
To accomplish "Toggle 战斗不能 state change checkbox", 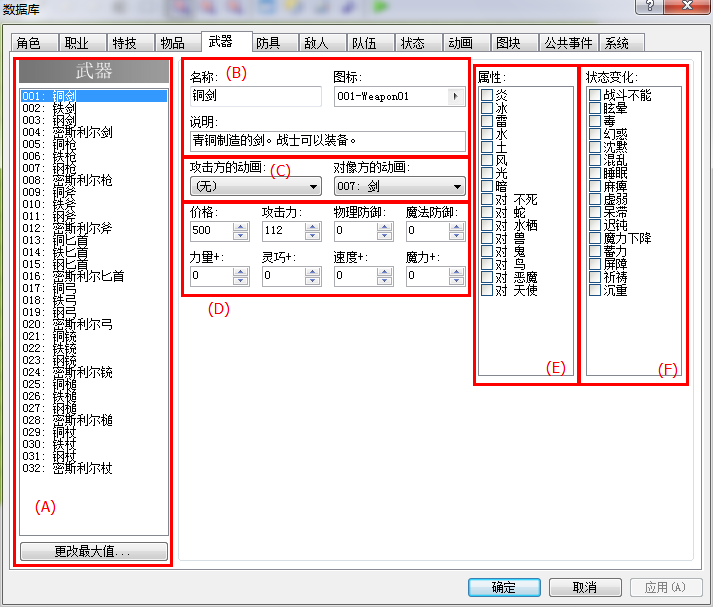I will pos(595,95).
